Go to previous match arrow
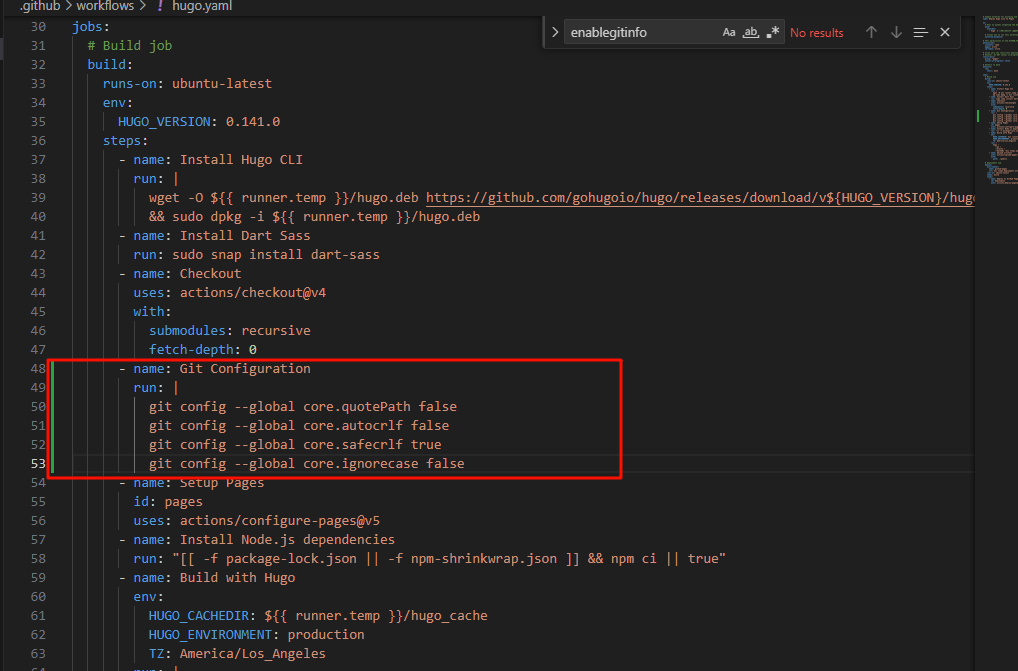Screen dimensions: 1018x671 [871, 32]
